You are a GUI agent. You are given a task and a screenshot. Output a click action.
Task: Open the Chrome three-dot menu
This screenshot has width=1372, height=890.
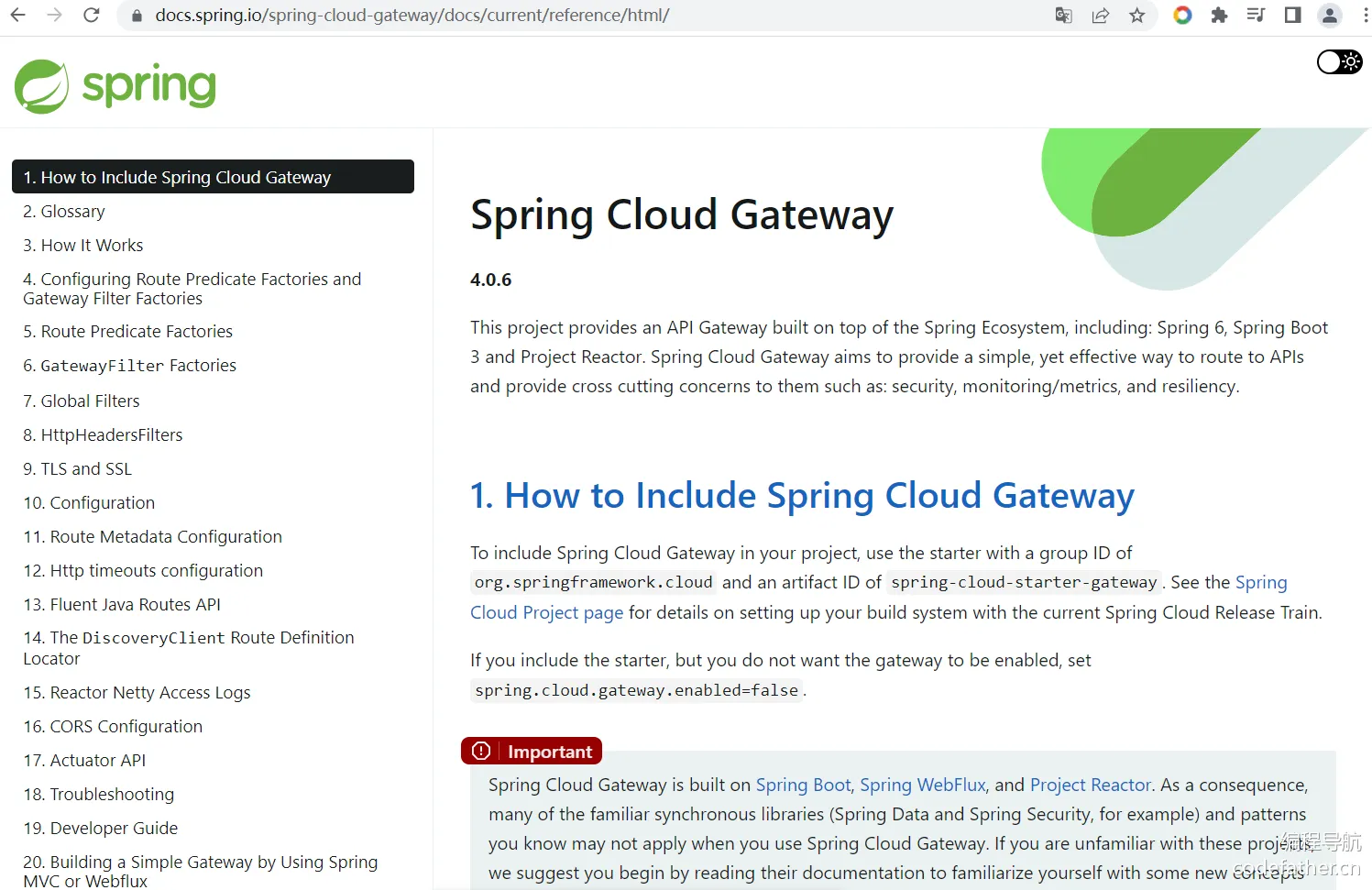coord(1365,16)
